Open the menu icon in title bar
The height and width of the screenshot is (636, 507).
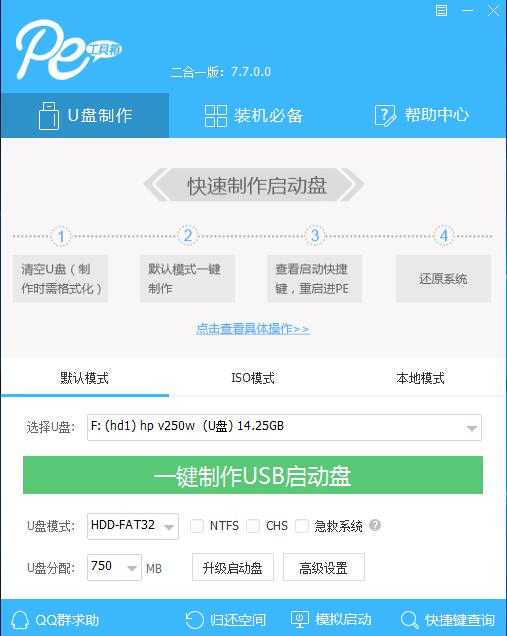point(441,10)
